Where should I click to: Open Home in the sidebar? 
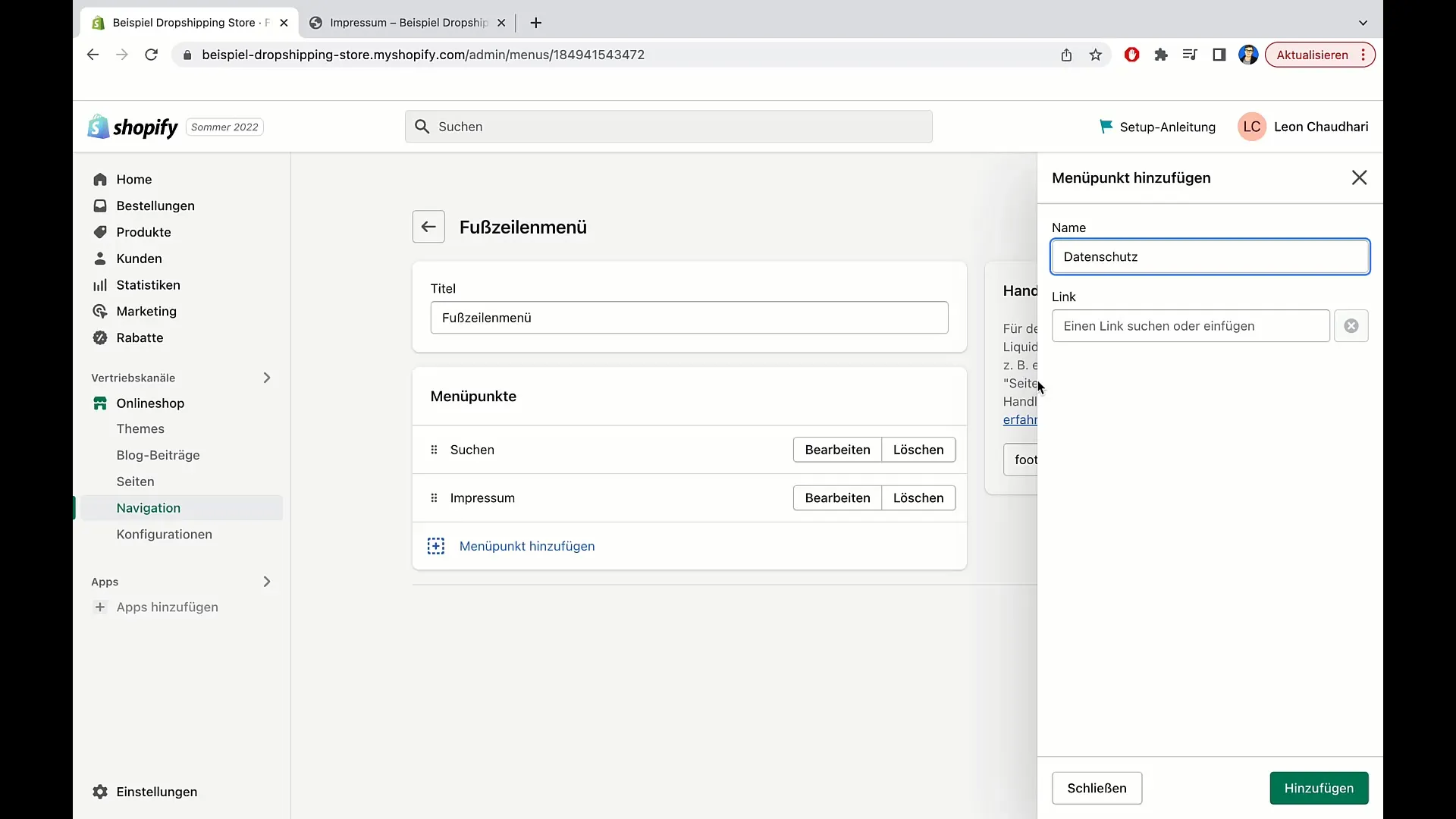[134, 179]
